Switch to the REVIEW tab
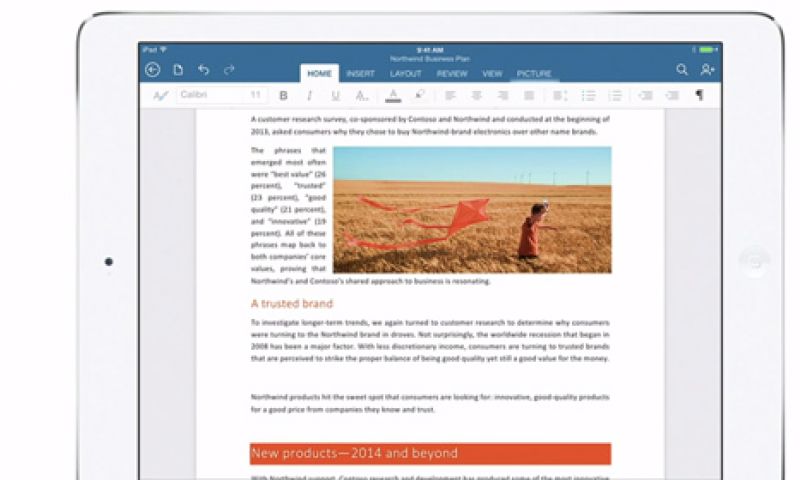 click(x=452, y=74)
